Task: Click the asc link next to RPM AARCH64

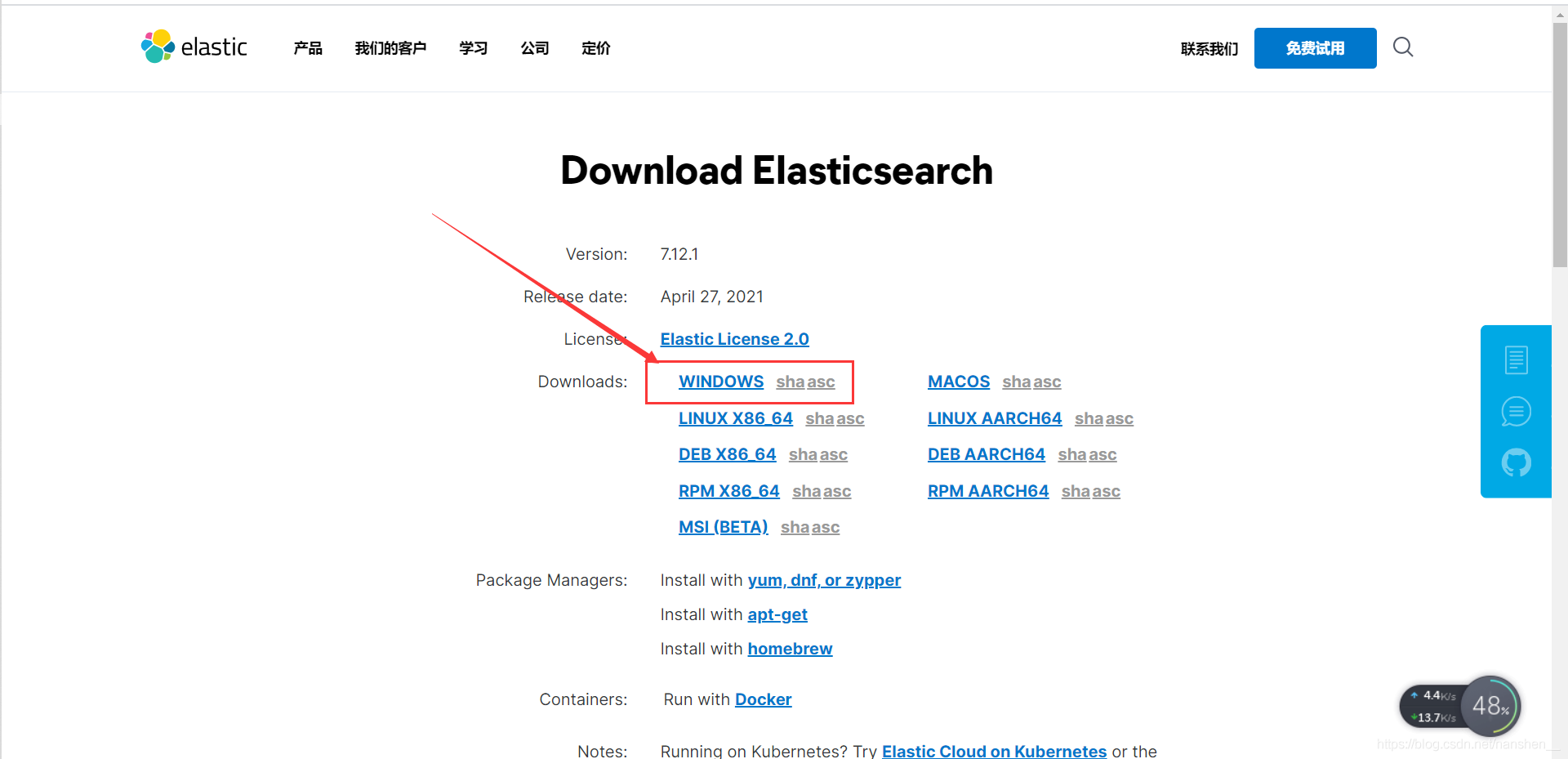Action: click(1107, 491)
